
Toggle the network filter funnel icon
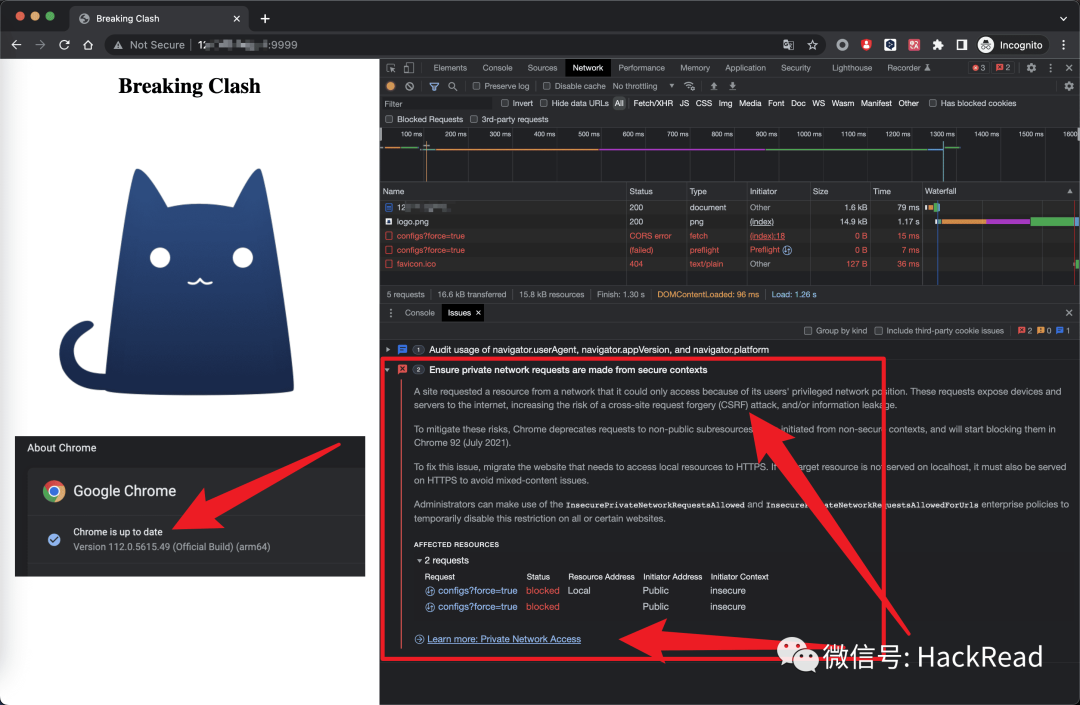(x=434, y=86)
